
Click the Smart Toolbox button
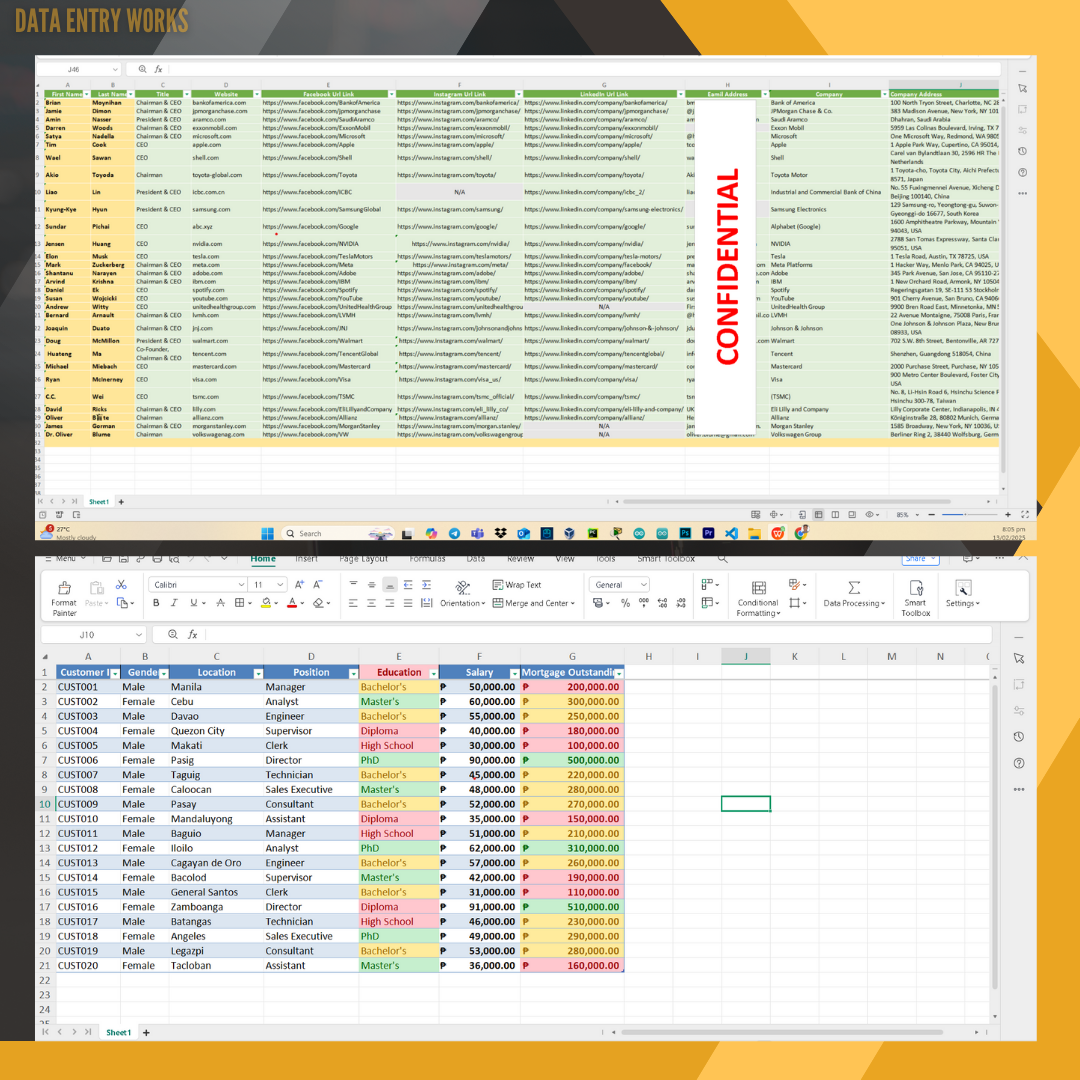[x=915, y=597]
